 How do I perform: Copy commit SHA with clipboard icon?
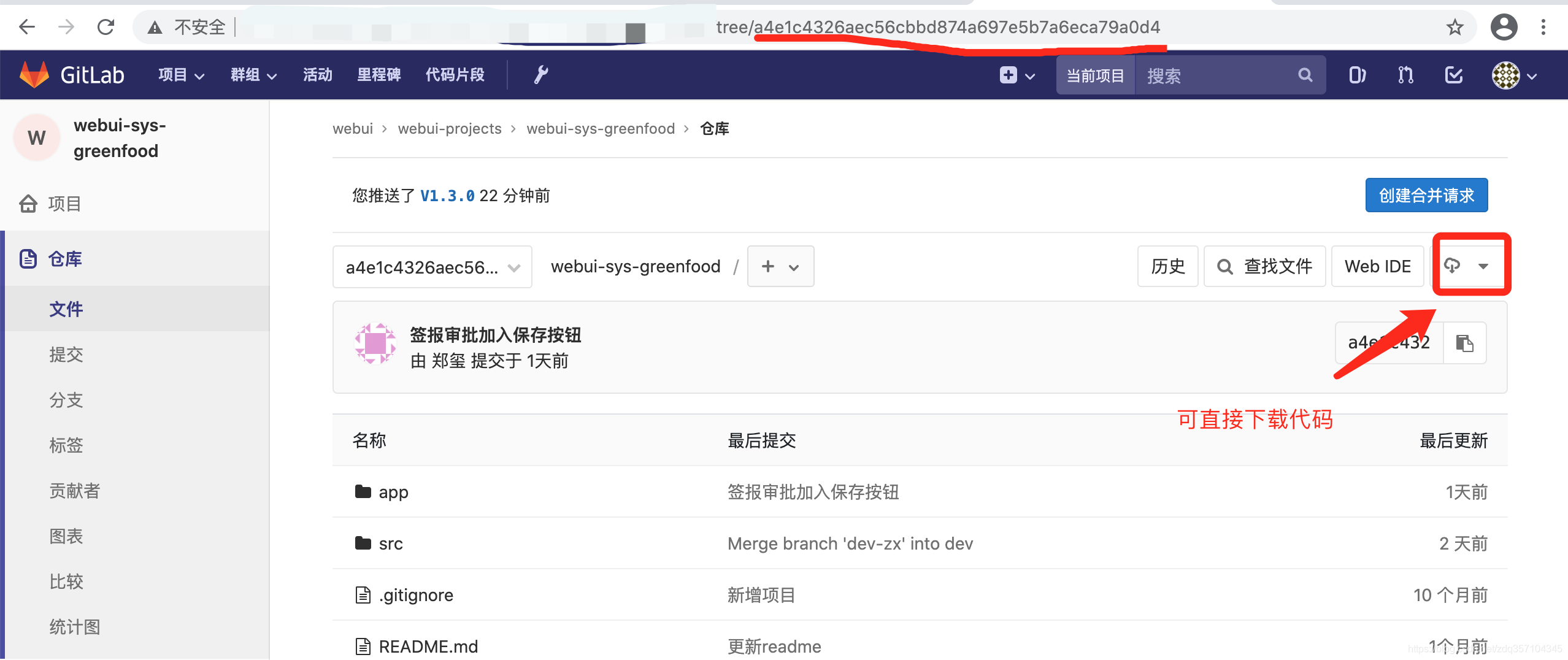[1464, 343]
